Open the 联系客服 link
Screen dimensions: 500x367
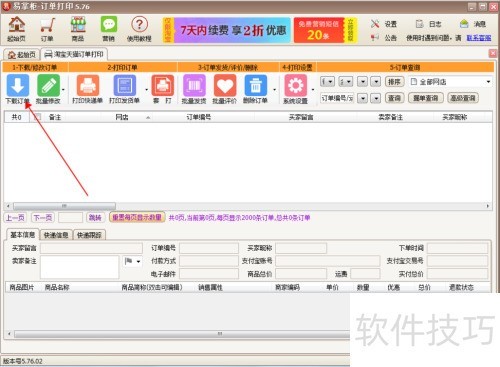[479, 38]
